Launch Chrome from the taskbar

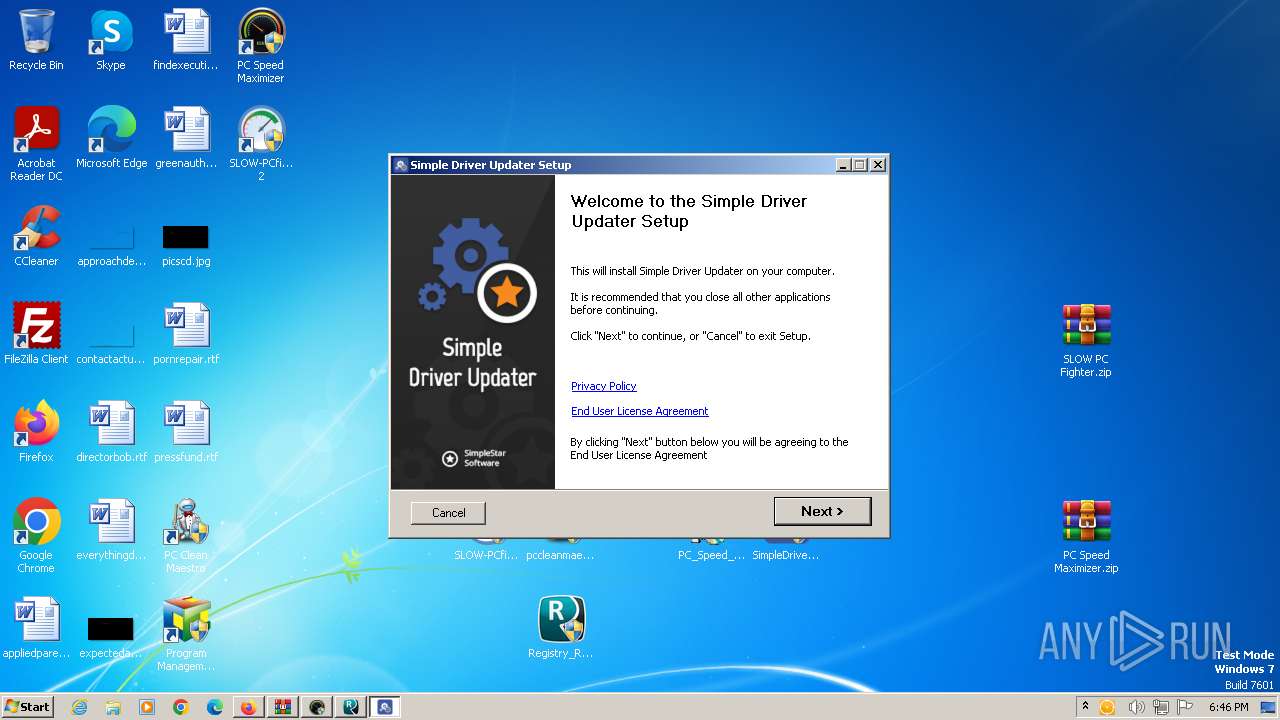coord(181,707)
